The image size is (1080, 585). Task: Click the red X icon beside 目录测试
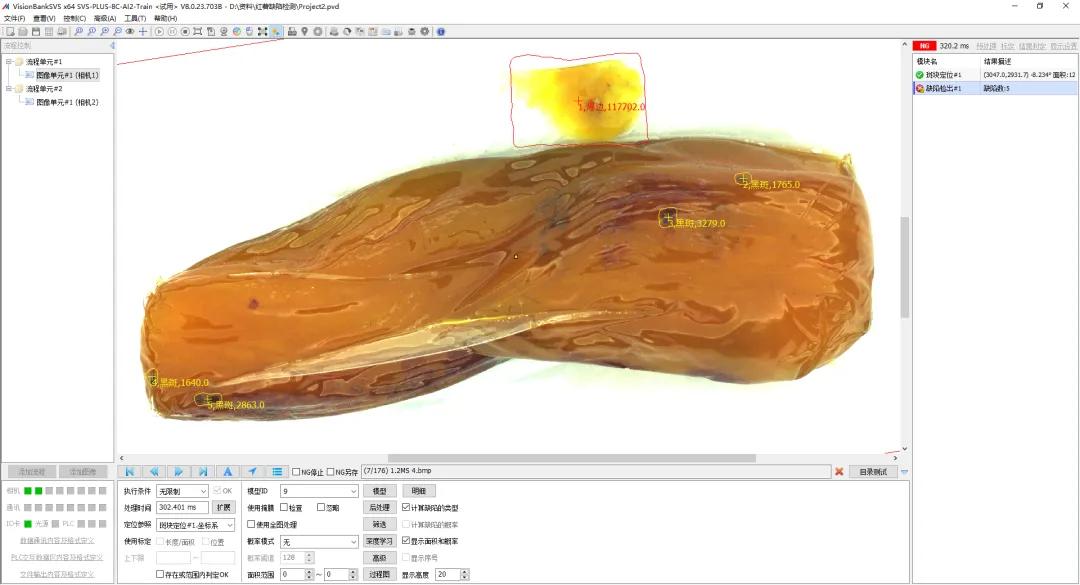pyautogui.click(x=839, y=472)
